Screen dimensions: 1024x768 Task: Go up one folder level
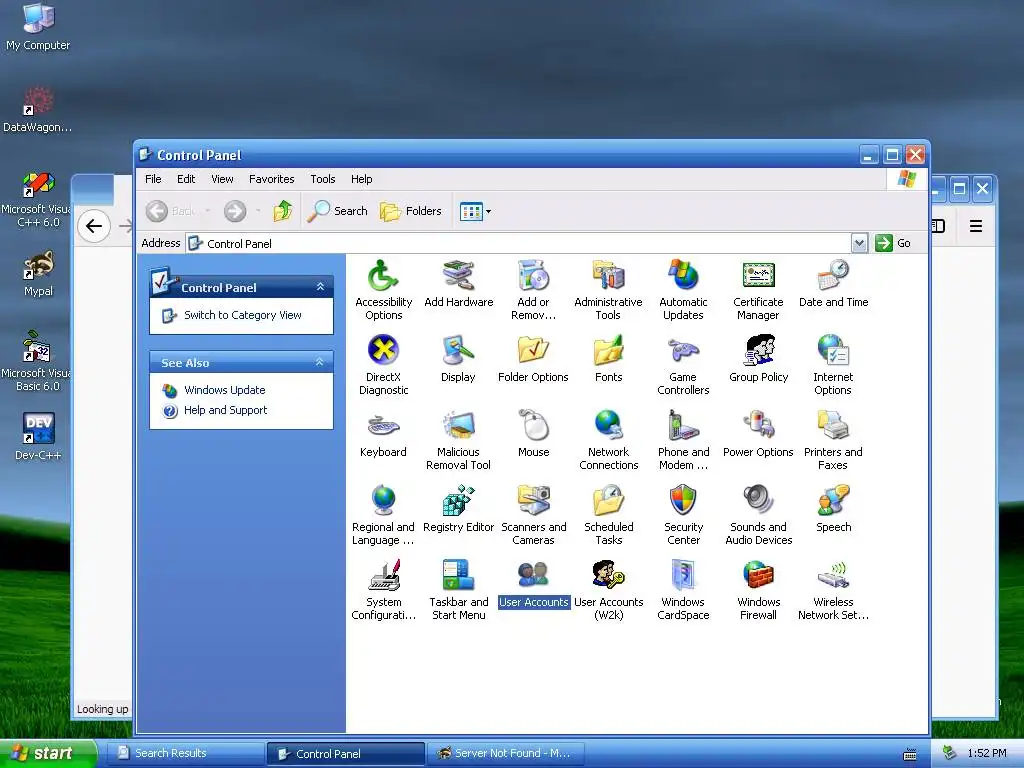pyautogui.click(x=283, y=211)
